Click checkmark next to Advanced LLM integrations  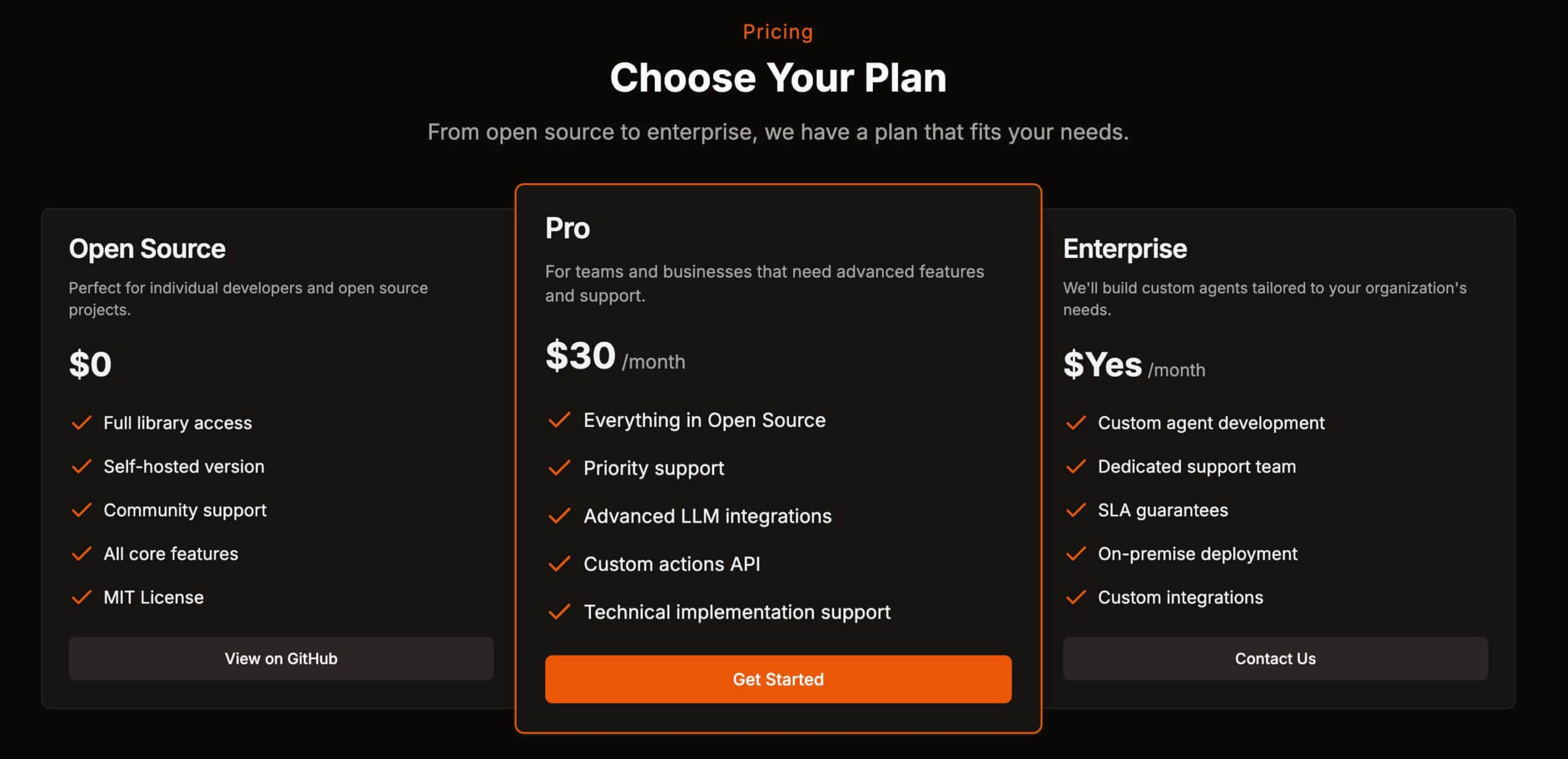tap(559, 516)
